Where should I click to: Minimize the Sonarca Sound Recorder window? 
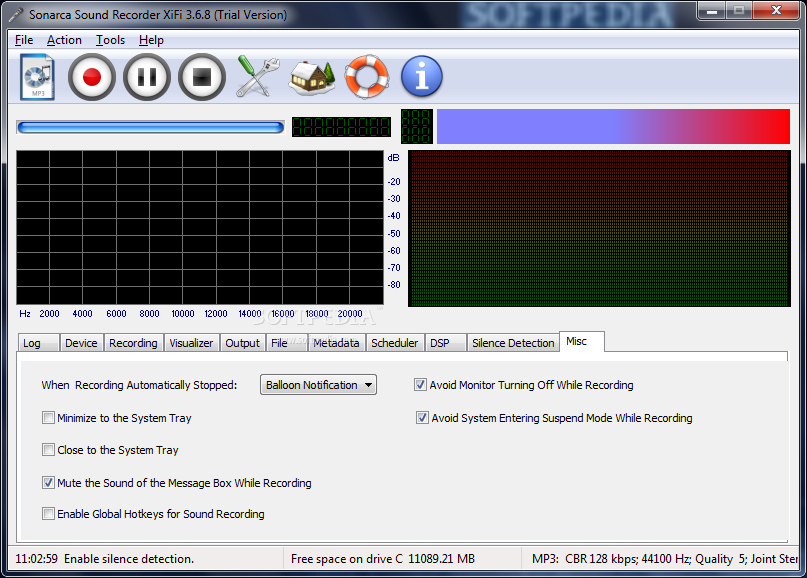pyautogui.click(x=712, y=10)
